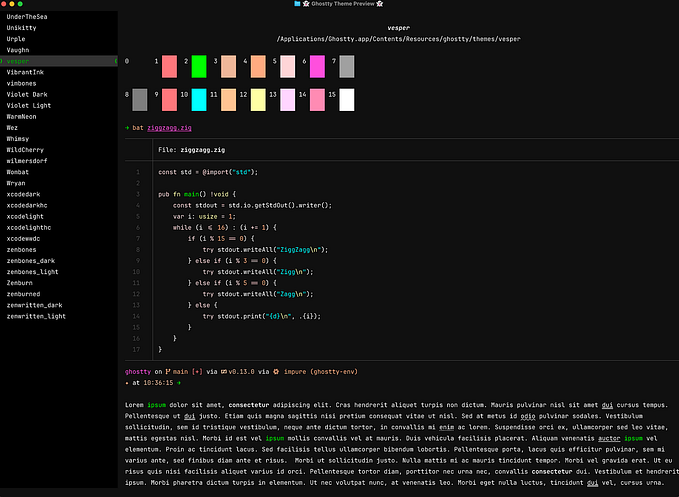679x497 pixels.
Task: Click the 'ghostty' prompt directory name
Action: coord(138,371)
